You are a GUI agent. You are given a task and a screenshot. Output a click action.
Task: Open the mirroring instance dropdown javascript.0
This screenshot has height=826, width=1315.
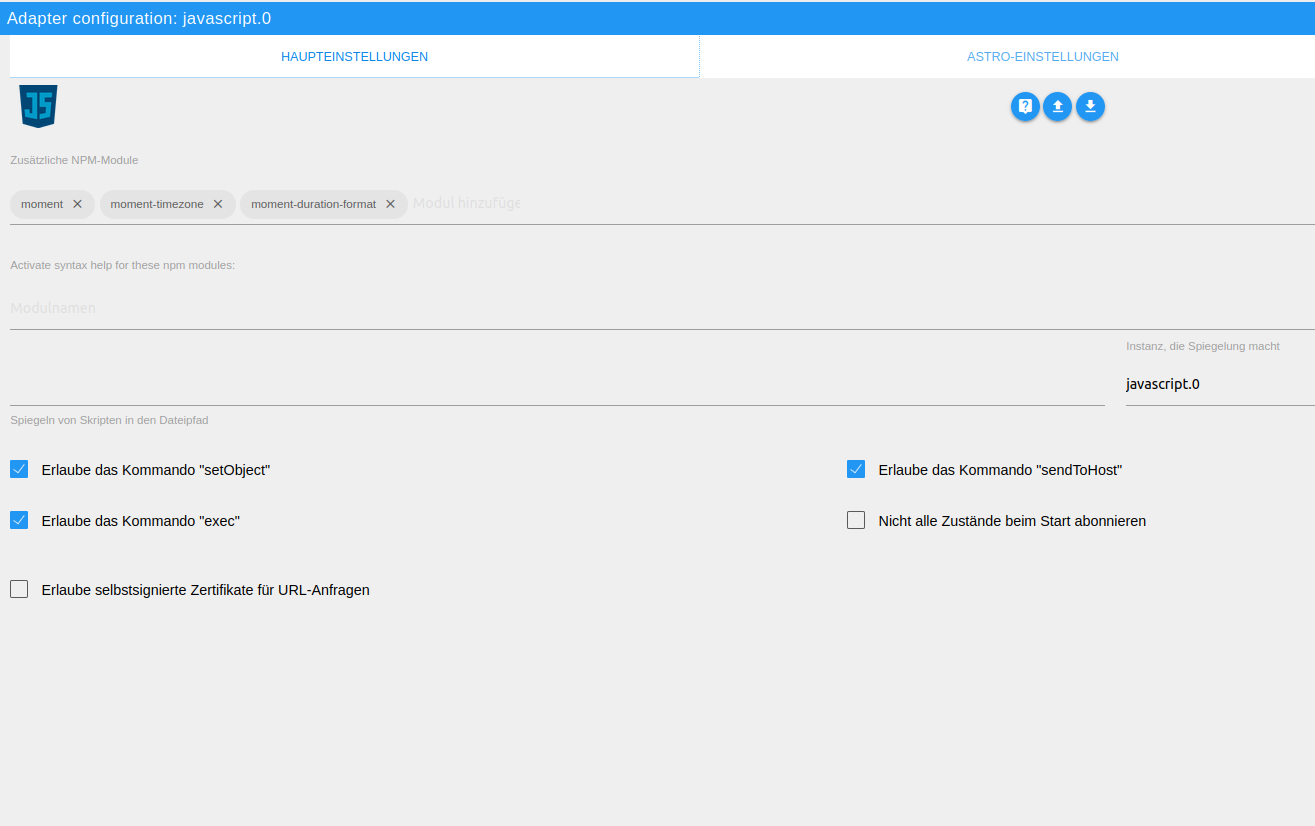(1220, 384)
